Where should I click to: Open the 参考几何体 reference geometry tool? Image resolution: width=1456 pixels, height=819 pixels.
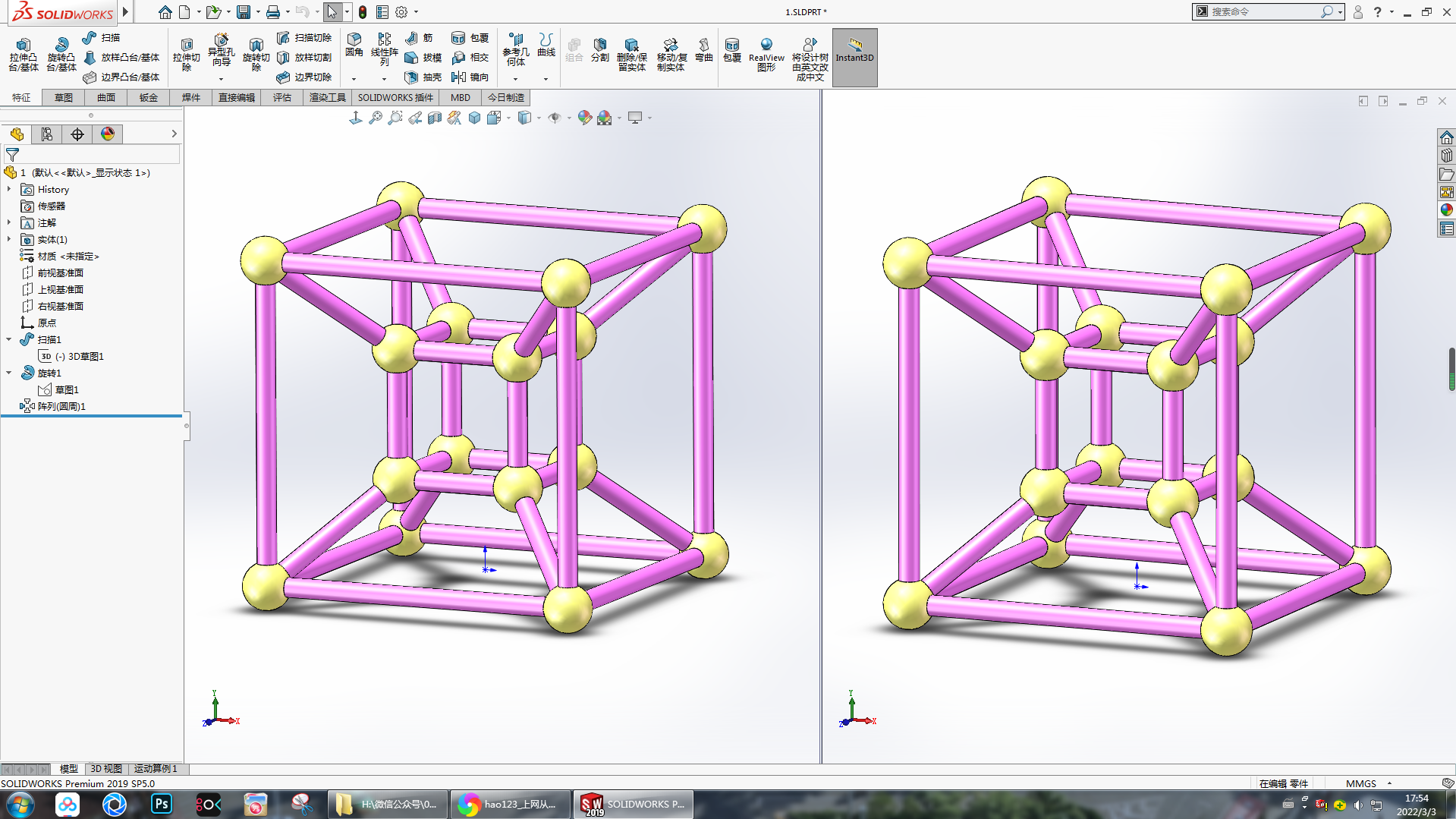[516, 49]
